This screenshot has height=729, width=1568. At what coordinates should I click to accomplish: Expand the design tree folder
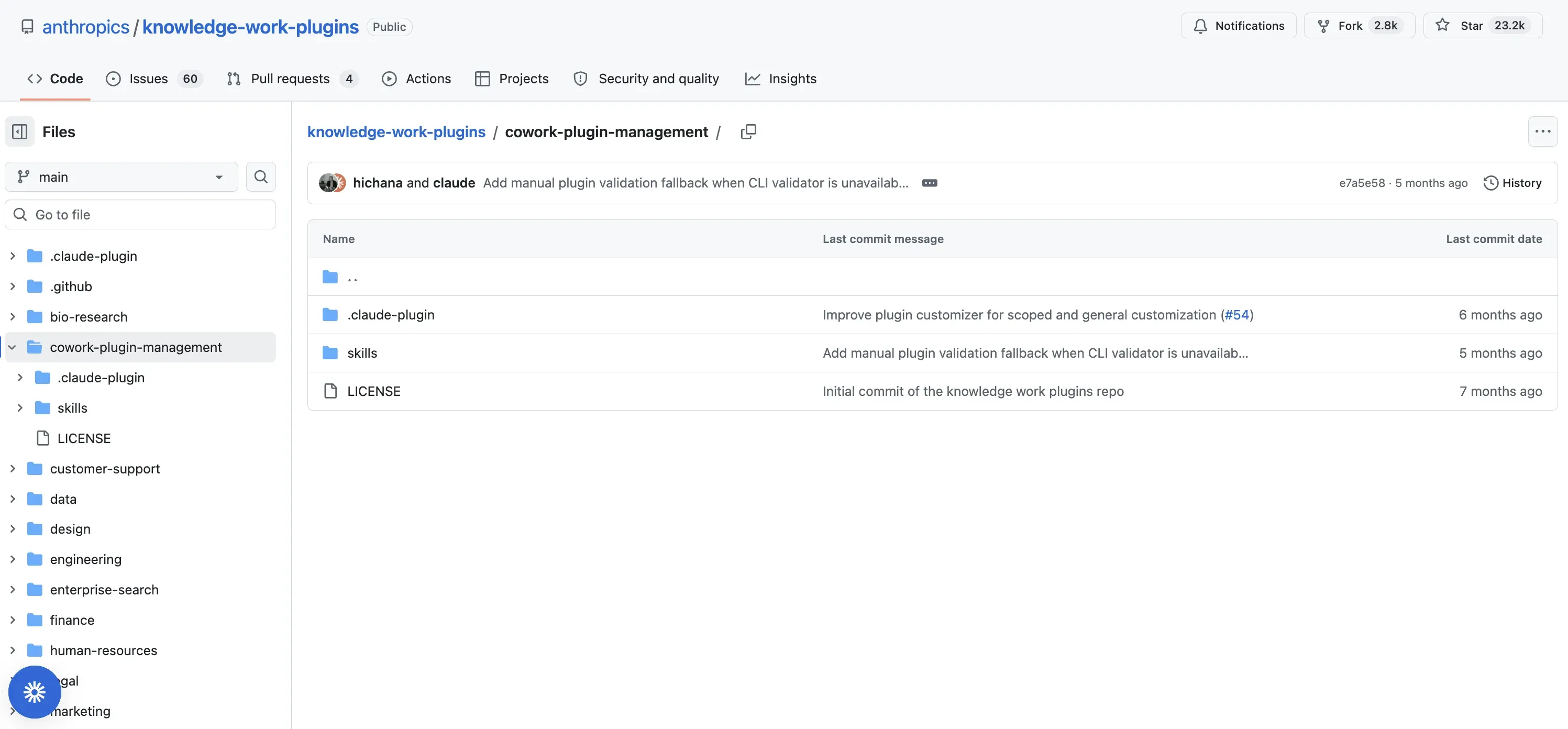pos(12,529)
